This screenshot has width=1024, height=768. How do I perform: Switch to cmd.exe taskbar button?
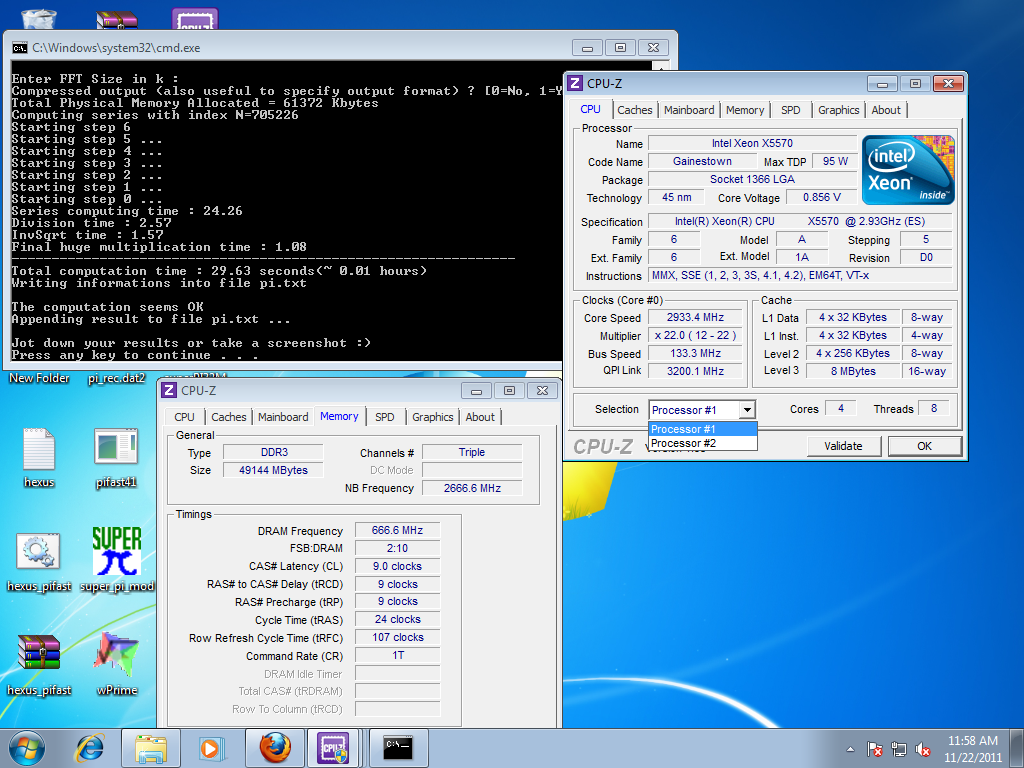(398, 748)
